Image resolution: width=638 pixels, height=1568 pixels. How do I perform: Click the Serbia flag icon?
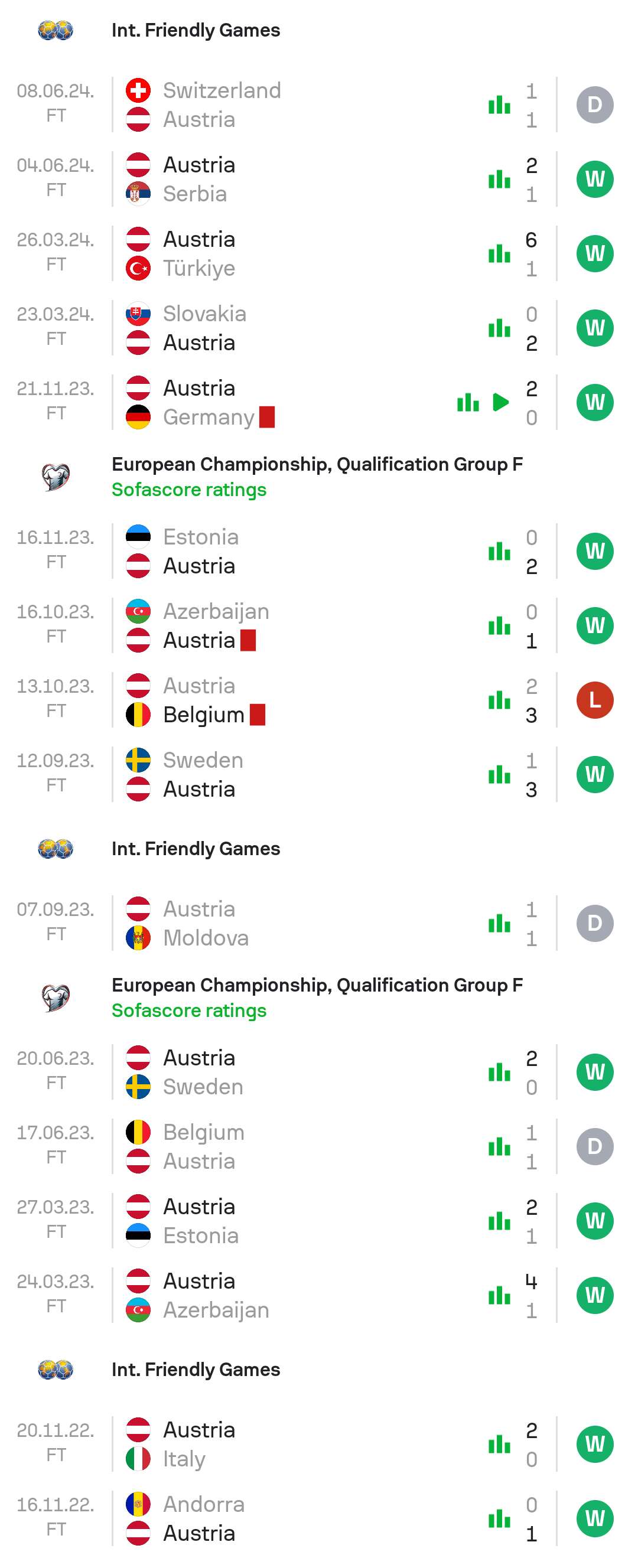click(138, 194)
